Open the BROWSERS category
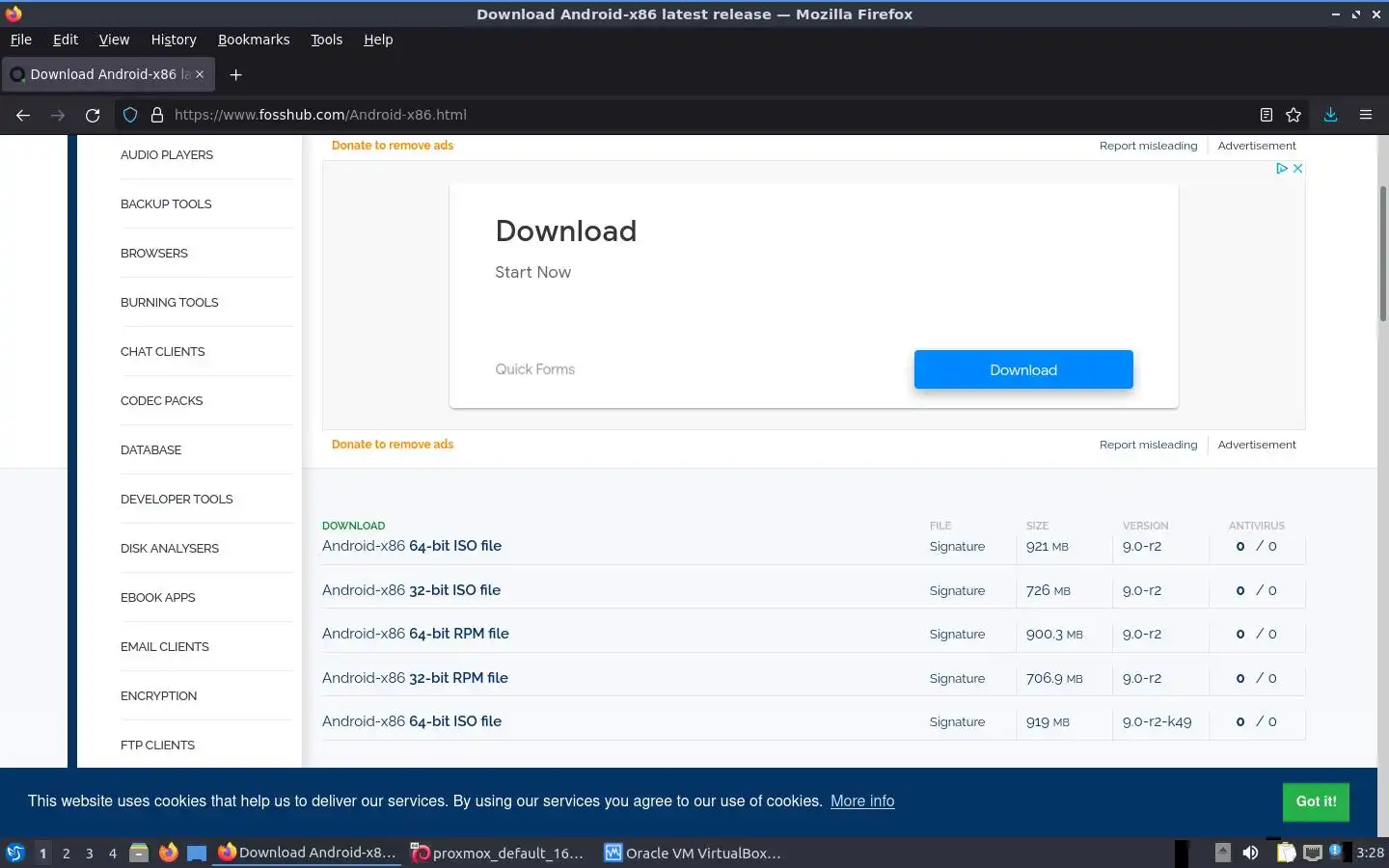 [x=154, y=254]
